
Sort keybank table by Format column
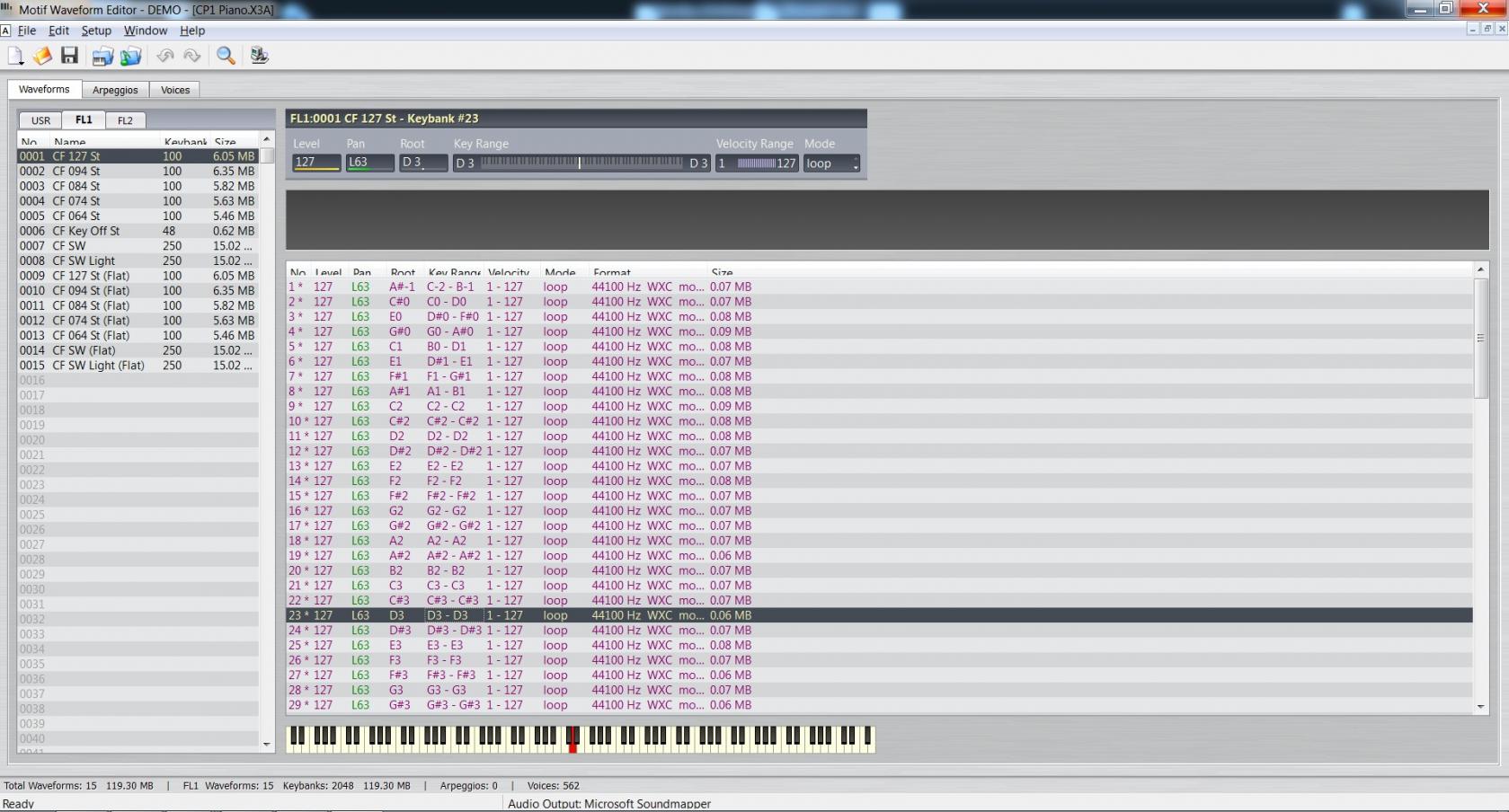coord(647,272)
